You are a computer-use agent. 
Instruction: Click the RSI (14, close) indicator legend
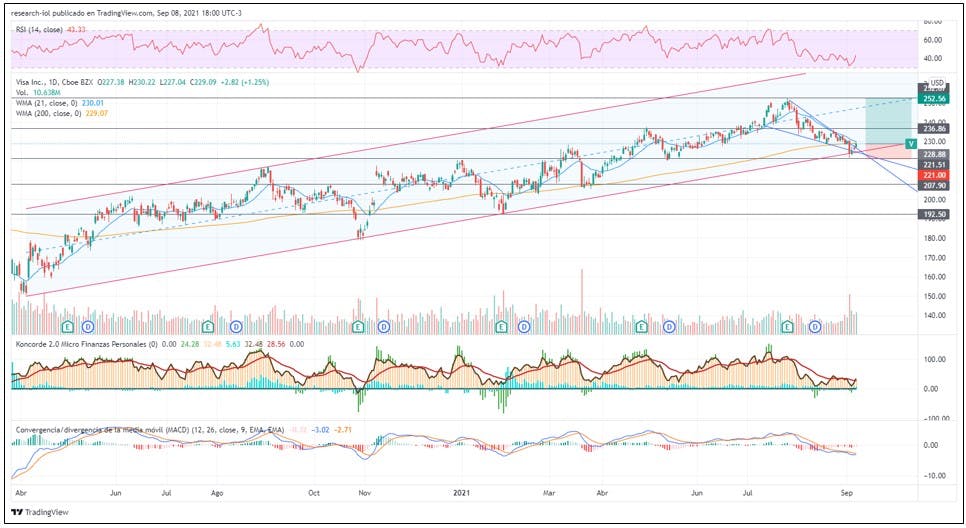pyautogui.click(x=39, y=30)
